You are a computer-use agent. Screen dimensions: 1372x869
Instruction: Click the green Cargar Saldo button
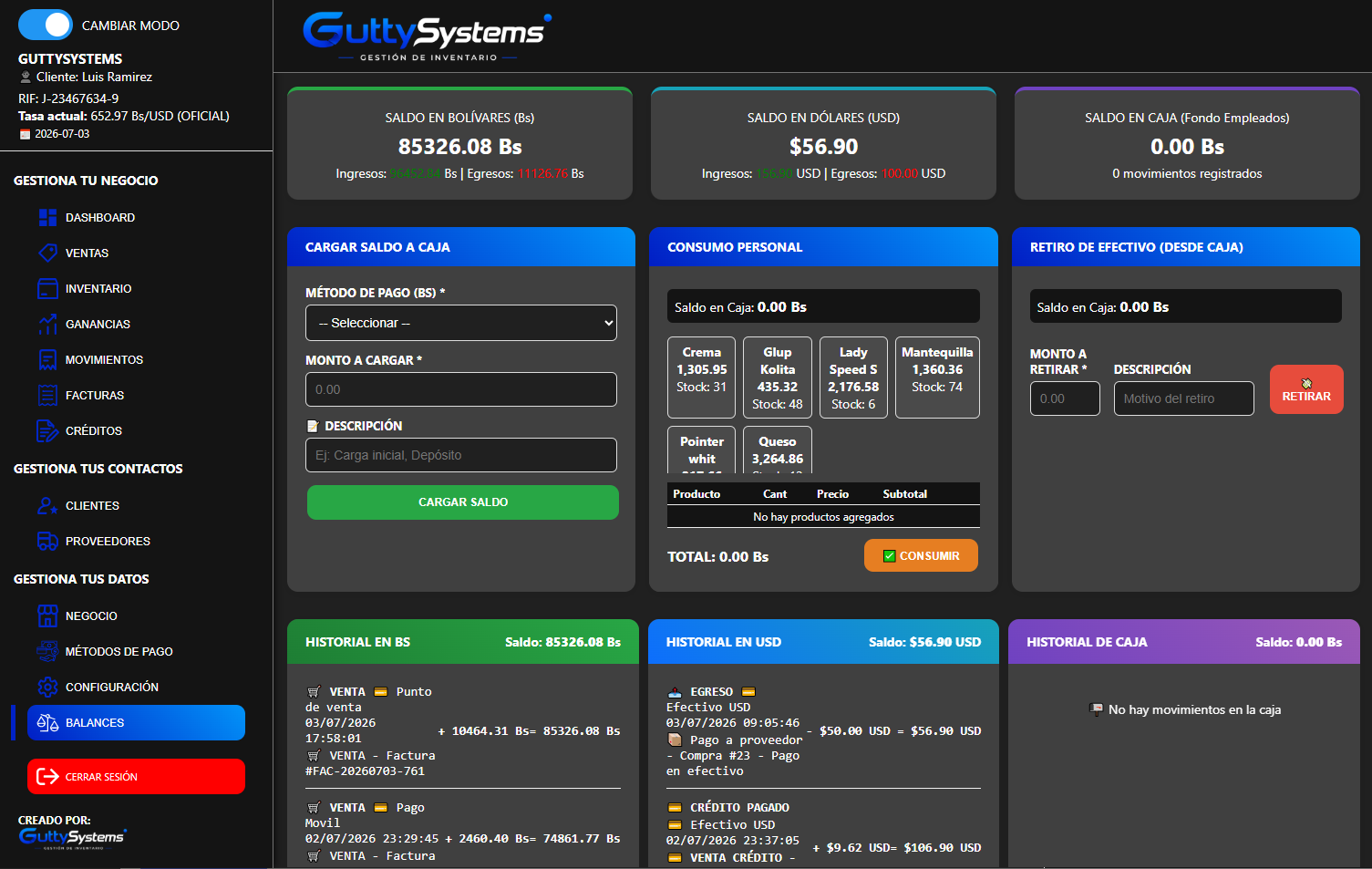tap(463, 502)
